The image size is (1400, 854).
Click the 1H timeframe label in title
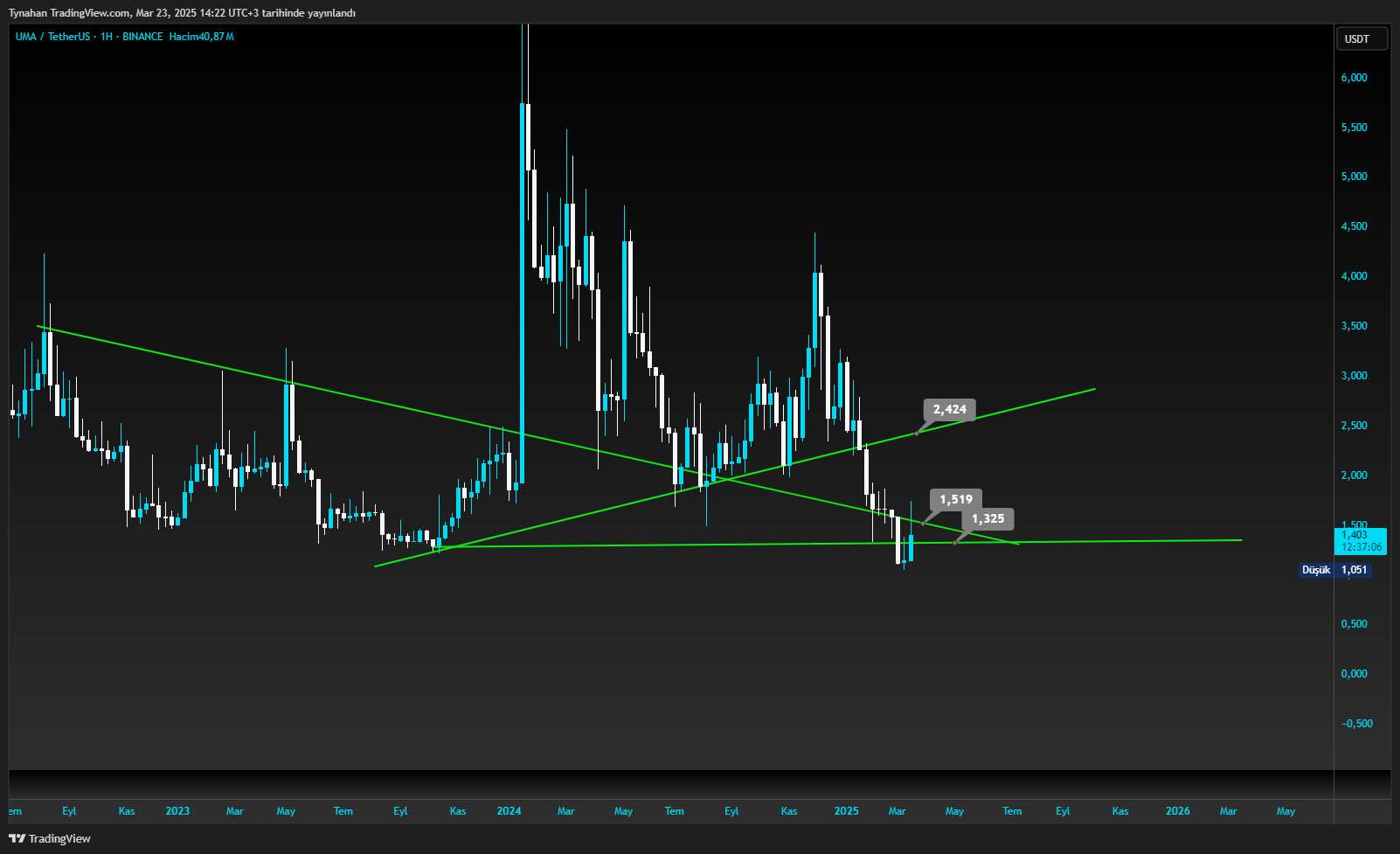pyautogui.click(x=107, y=37)
